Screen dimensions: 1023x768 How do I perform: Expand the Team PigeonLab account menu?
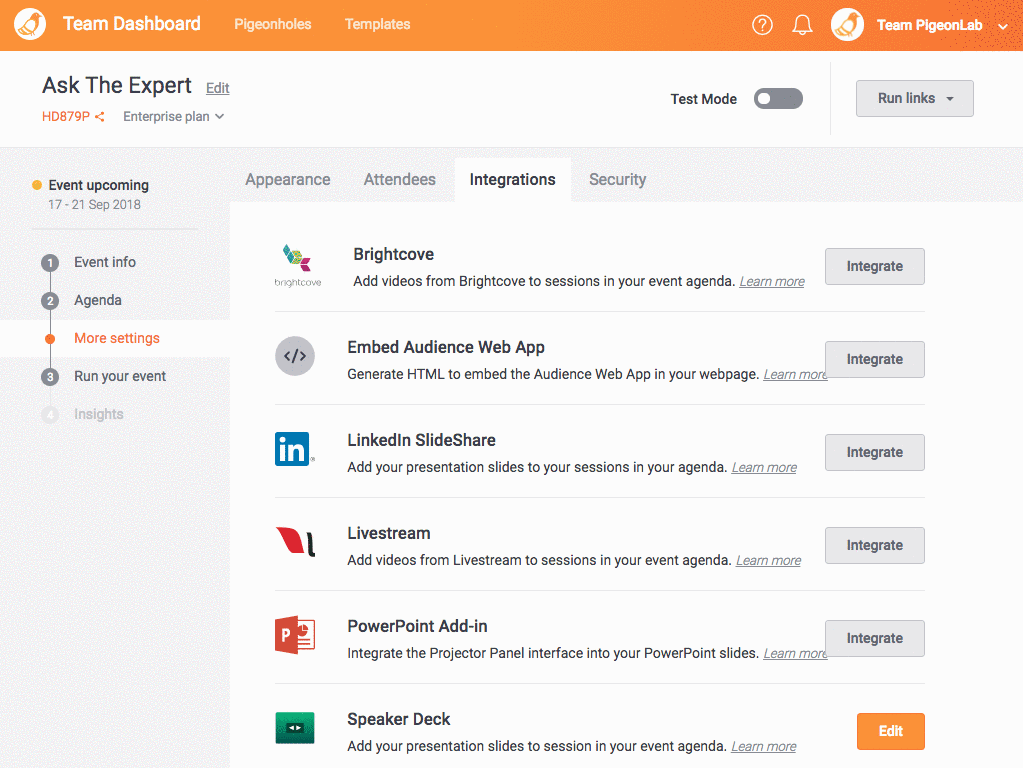1003,26
